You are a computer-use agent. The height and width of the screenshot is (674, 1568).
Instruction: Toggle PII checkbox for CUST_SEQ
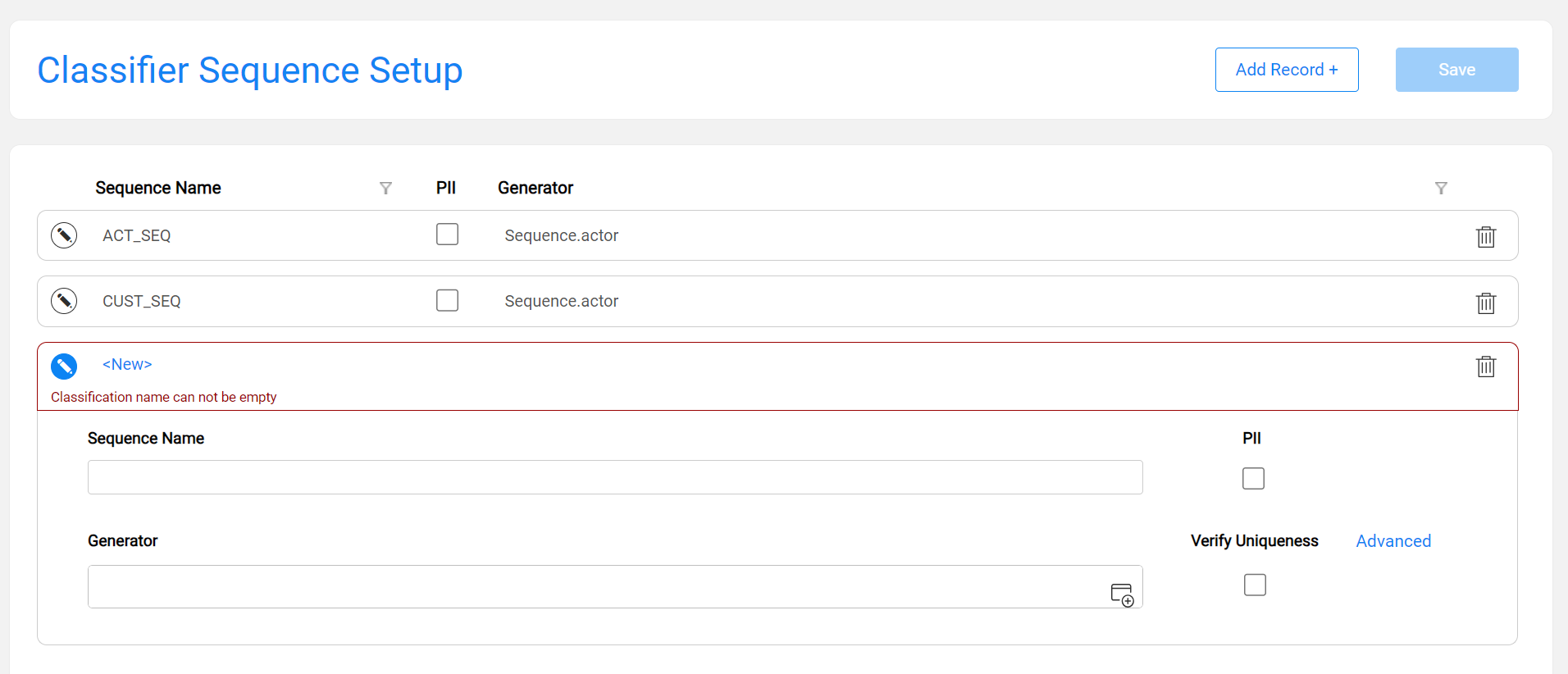point(447,300)
